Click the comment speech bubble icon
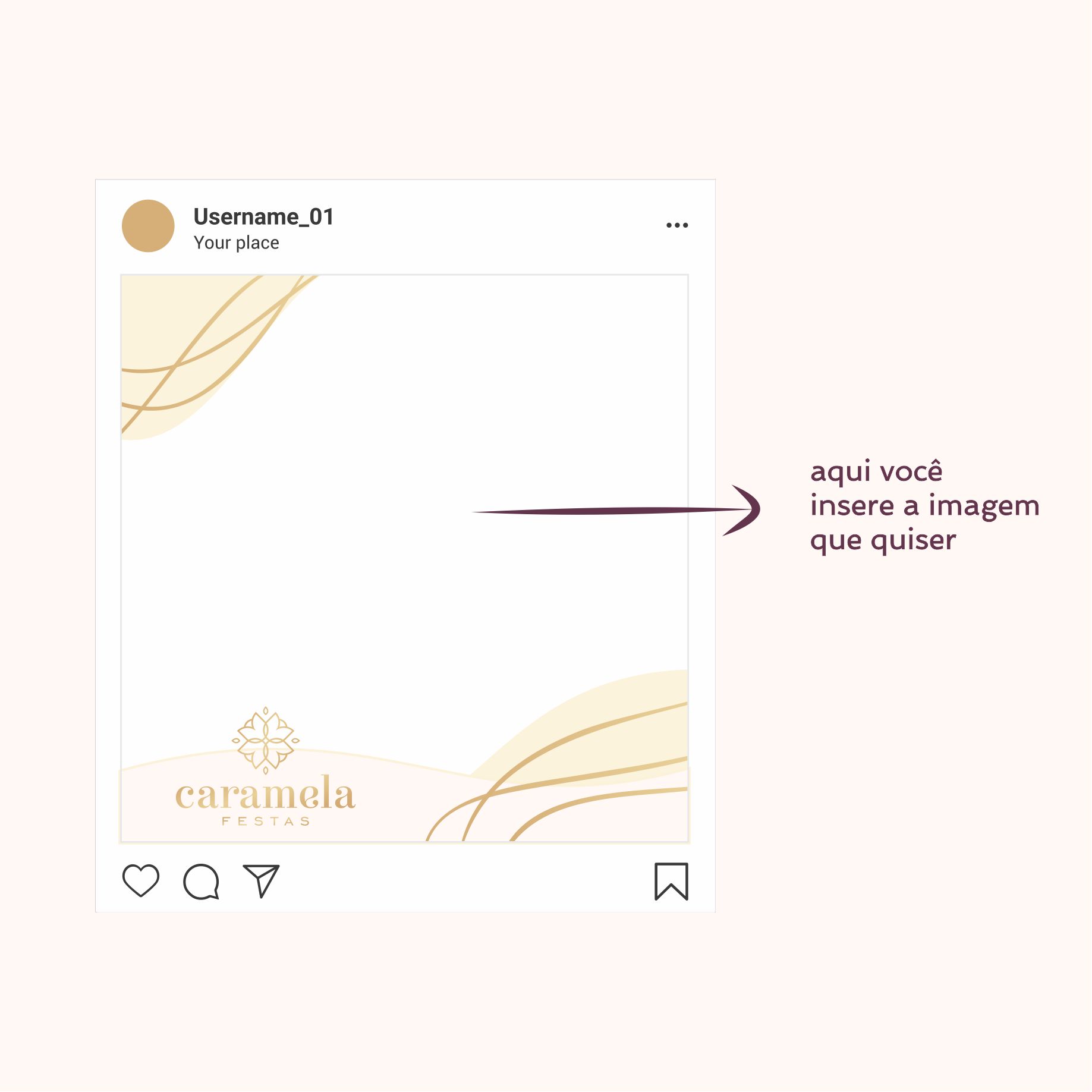The image size is (1092, 1092). click(x=202, y=882)
